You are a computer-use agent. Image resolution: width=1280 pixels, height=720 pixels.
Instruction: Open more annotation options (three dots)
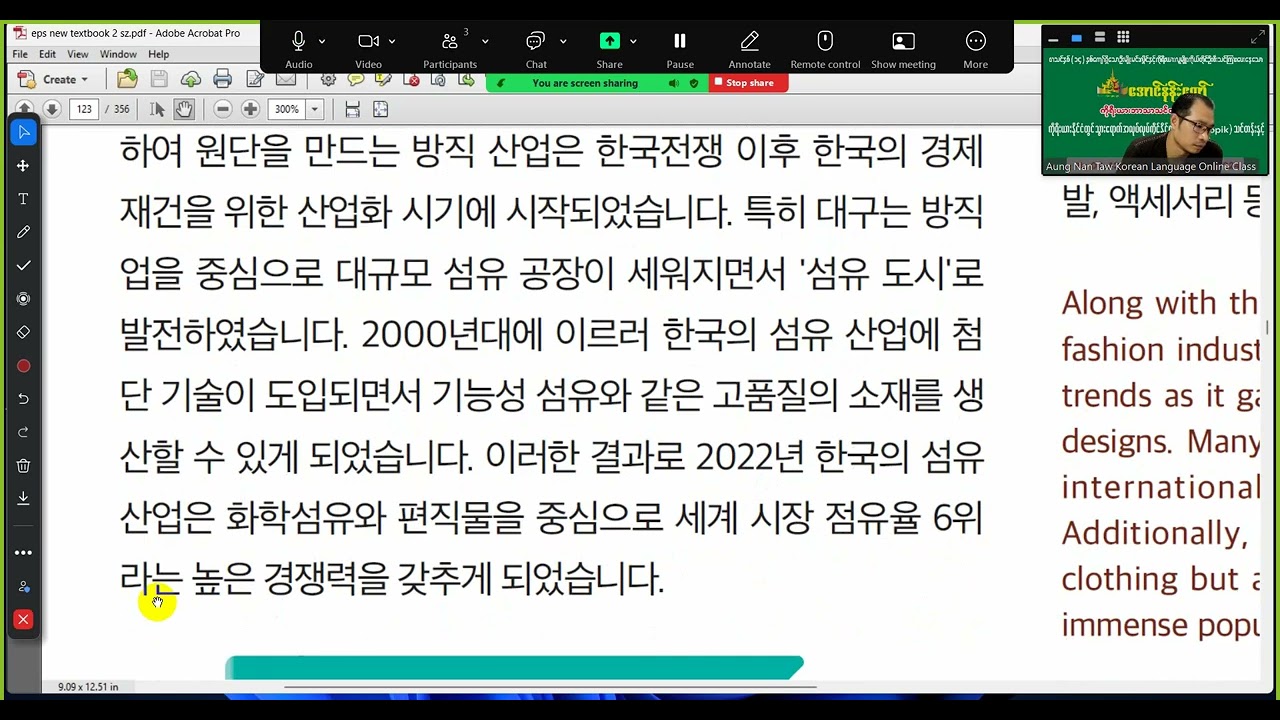(23, 552)
